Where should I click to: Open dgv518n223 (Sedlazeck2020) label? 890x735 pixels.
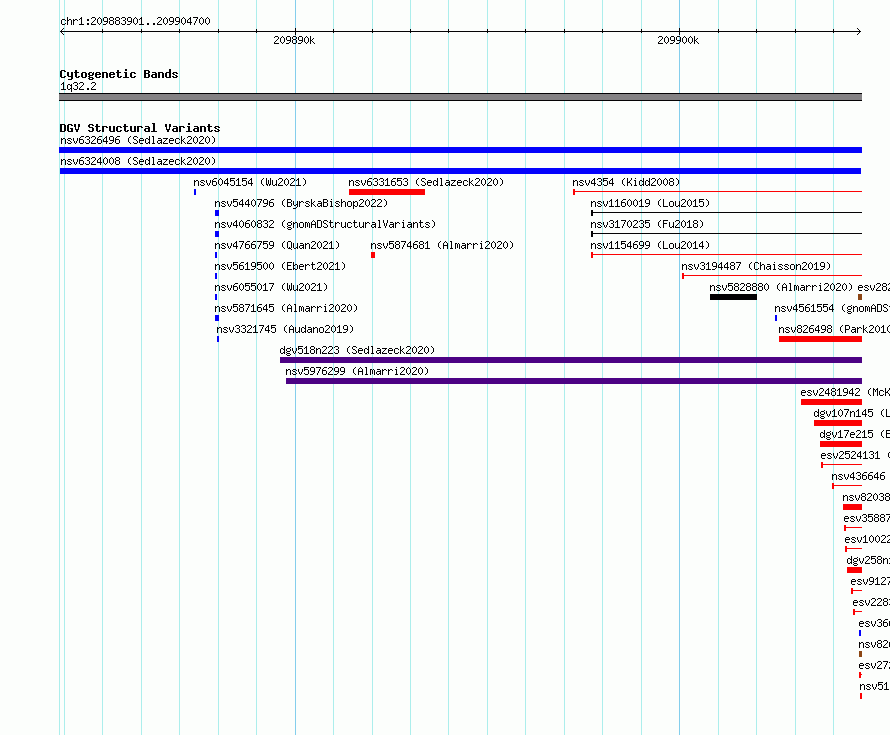(x=357, y=350)
